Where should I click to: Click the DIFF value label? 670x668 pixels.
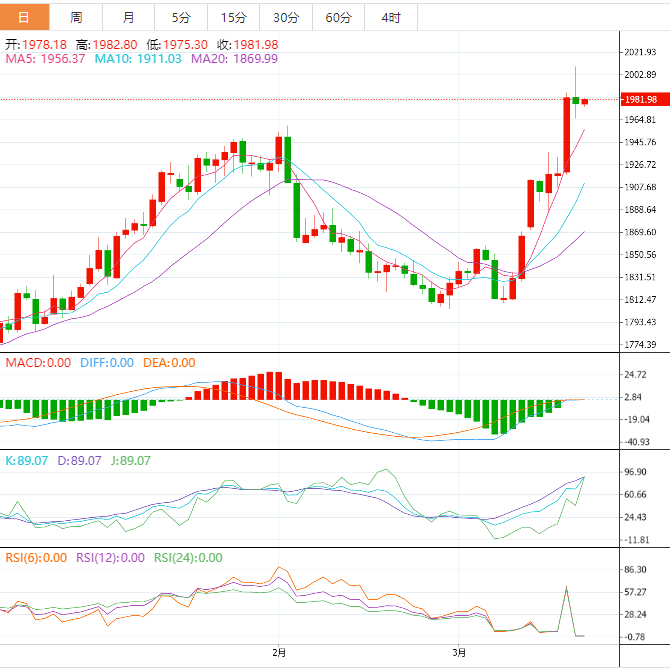pyautogui.click(x=106, y=363)
